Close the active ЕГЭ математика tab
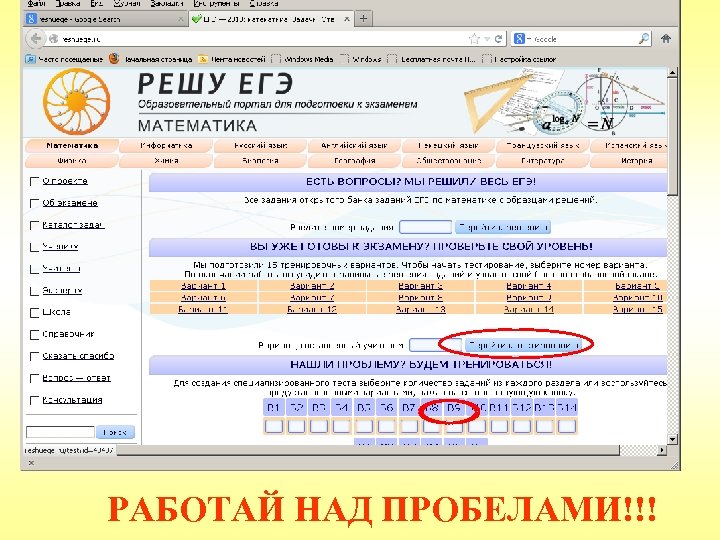The image size is (720, 540). coord(347,19)
